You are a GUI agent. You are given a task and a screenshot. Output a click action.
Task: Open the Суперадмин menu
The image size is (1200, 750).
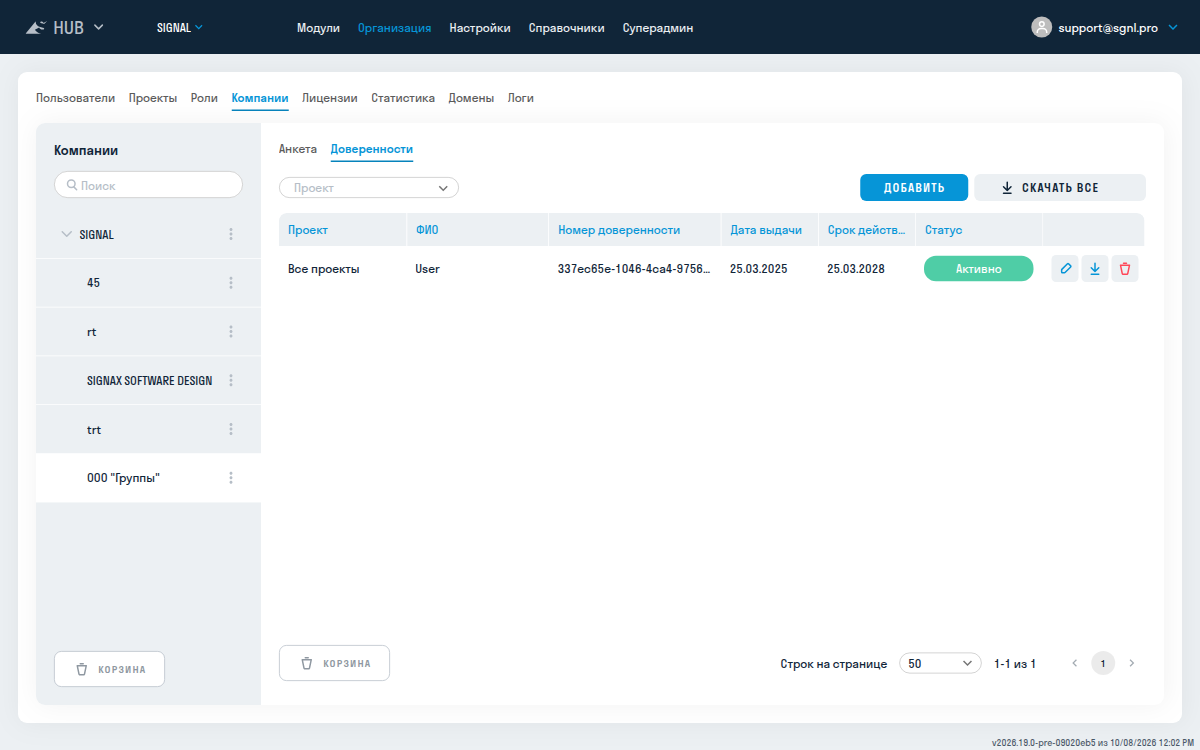point(658,28)
